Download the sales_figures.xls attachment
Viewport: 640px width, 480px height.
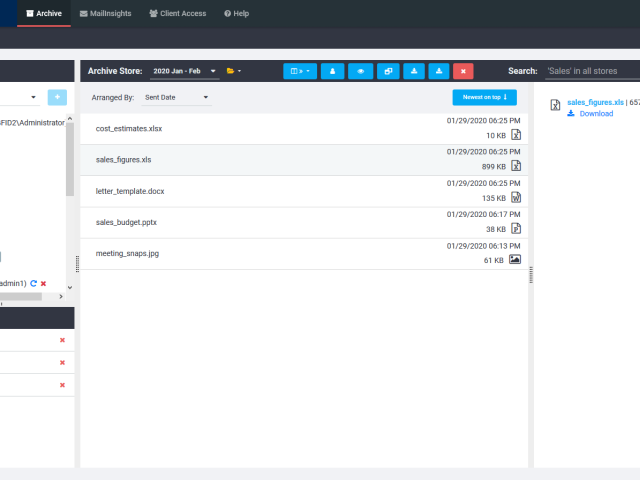tap(595, 114)
